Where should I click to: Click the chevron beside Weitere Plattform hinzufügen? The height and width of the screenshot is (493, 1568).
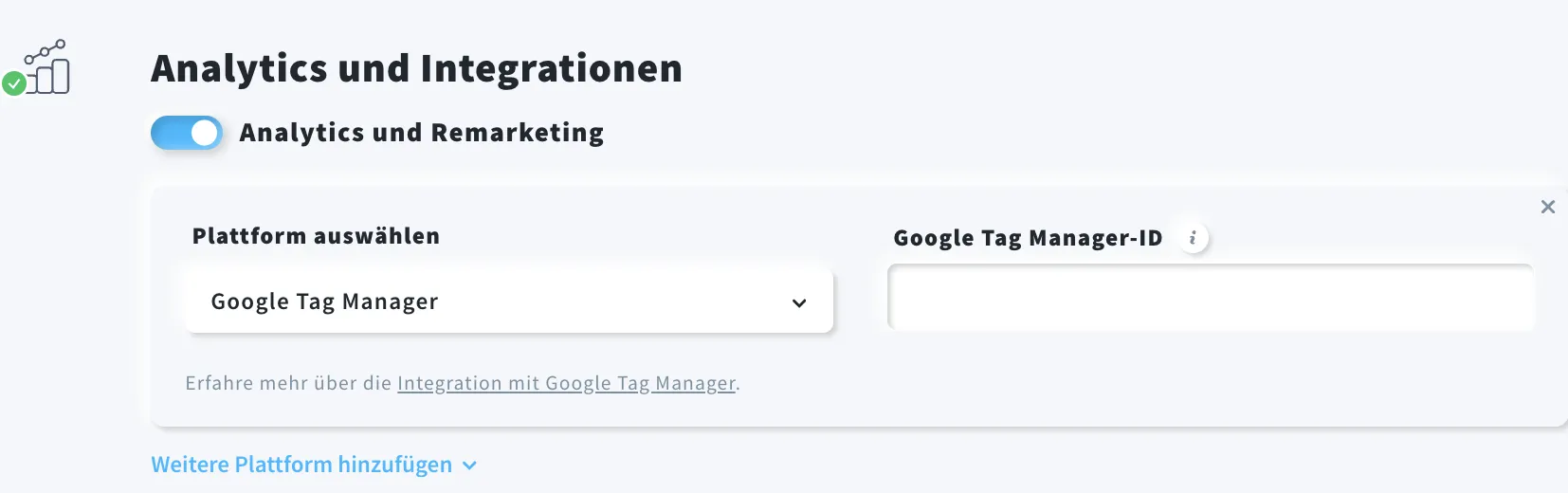click(469, 466)
